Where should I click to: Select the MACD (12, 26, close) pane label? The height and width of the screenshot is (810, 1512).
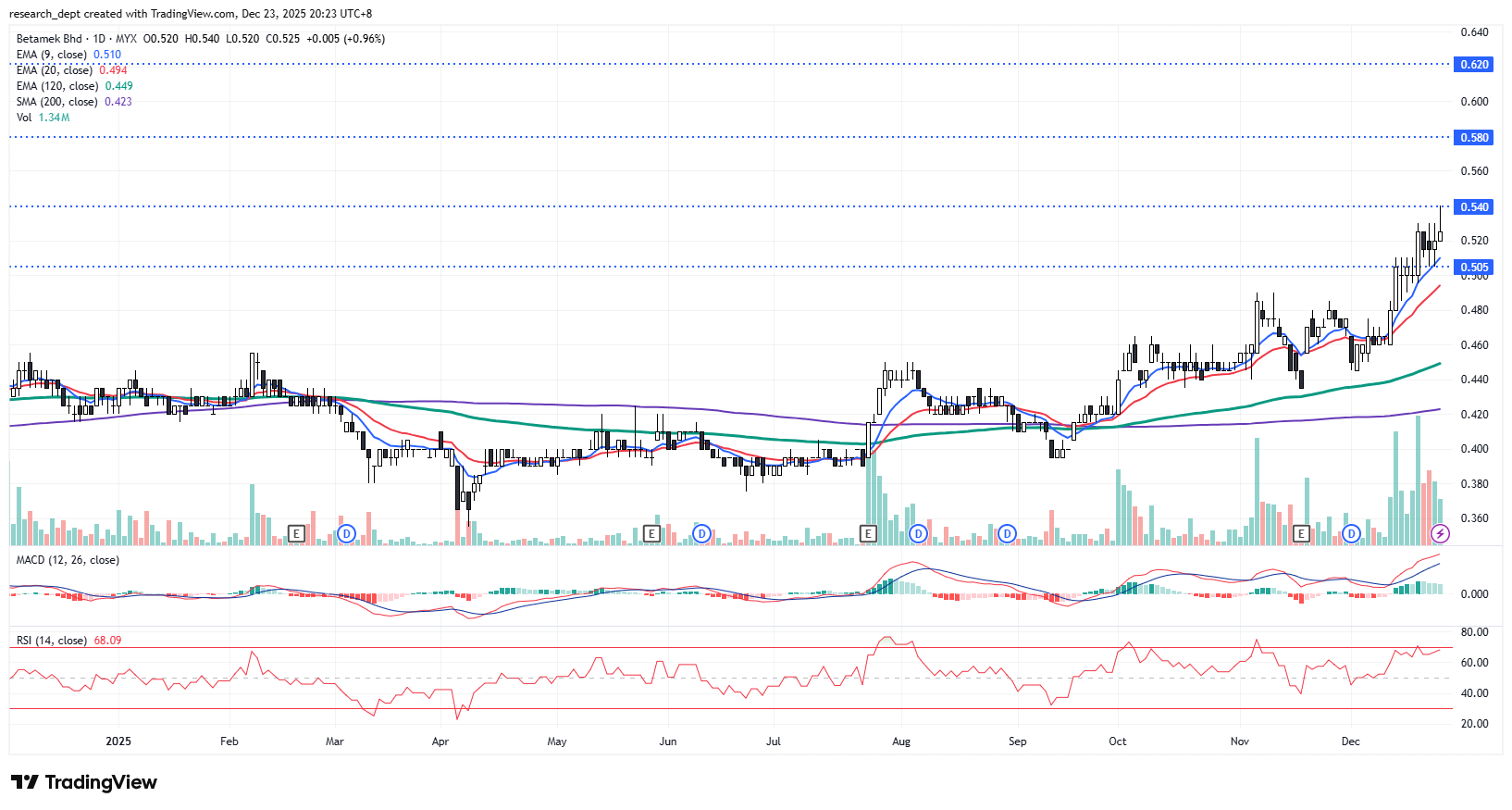[68, 560]
